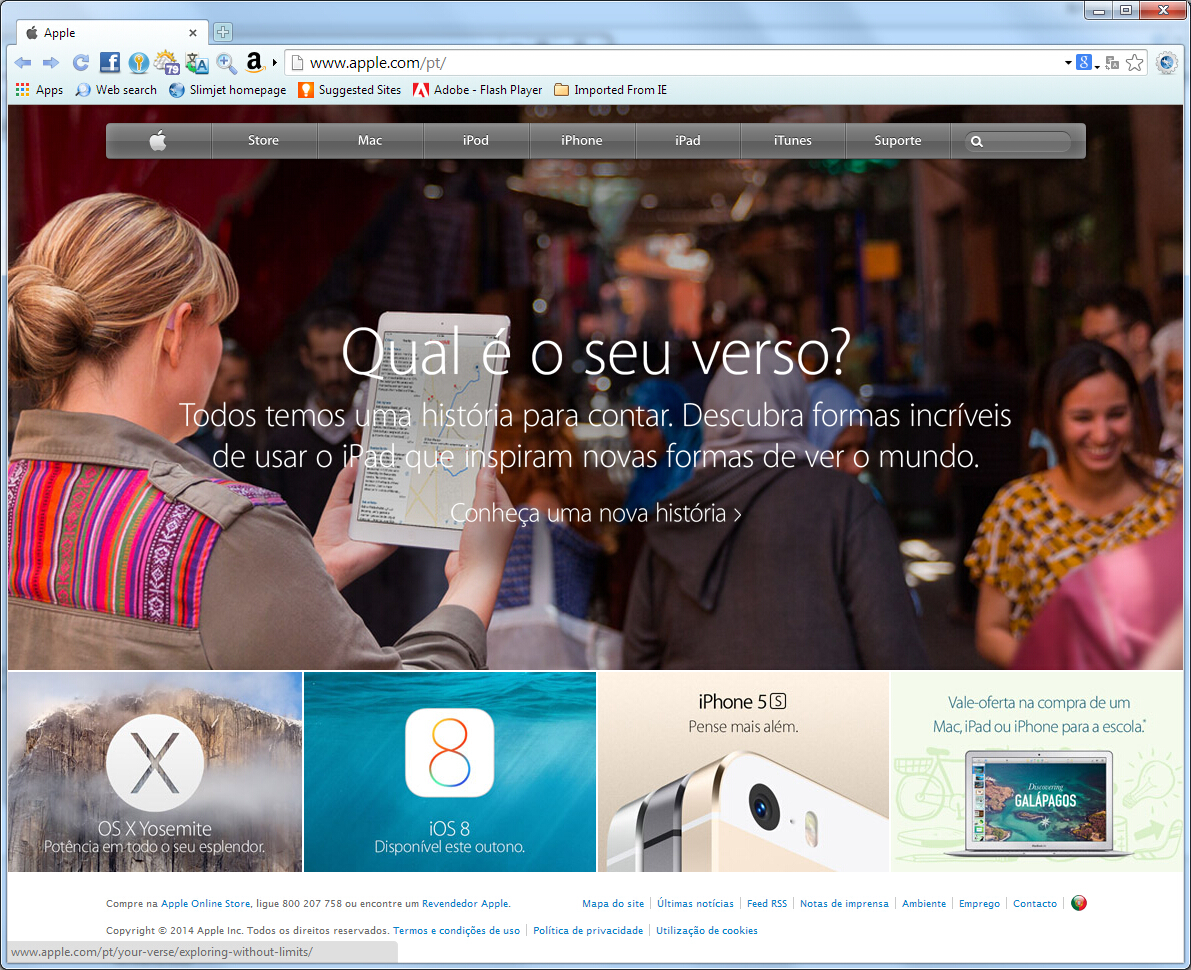Open the Slimjet homepage bookmark
This screenshot has width=1191, height=970.
228,90
